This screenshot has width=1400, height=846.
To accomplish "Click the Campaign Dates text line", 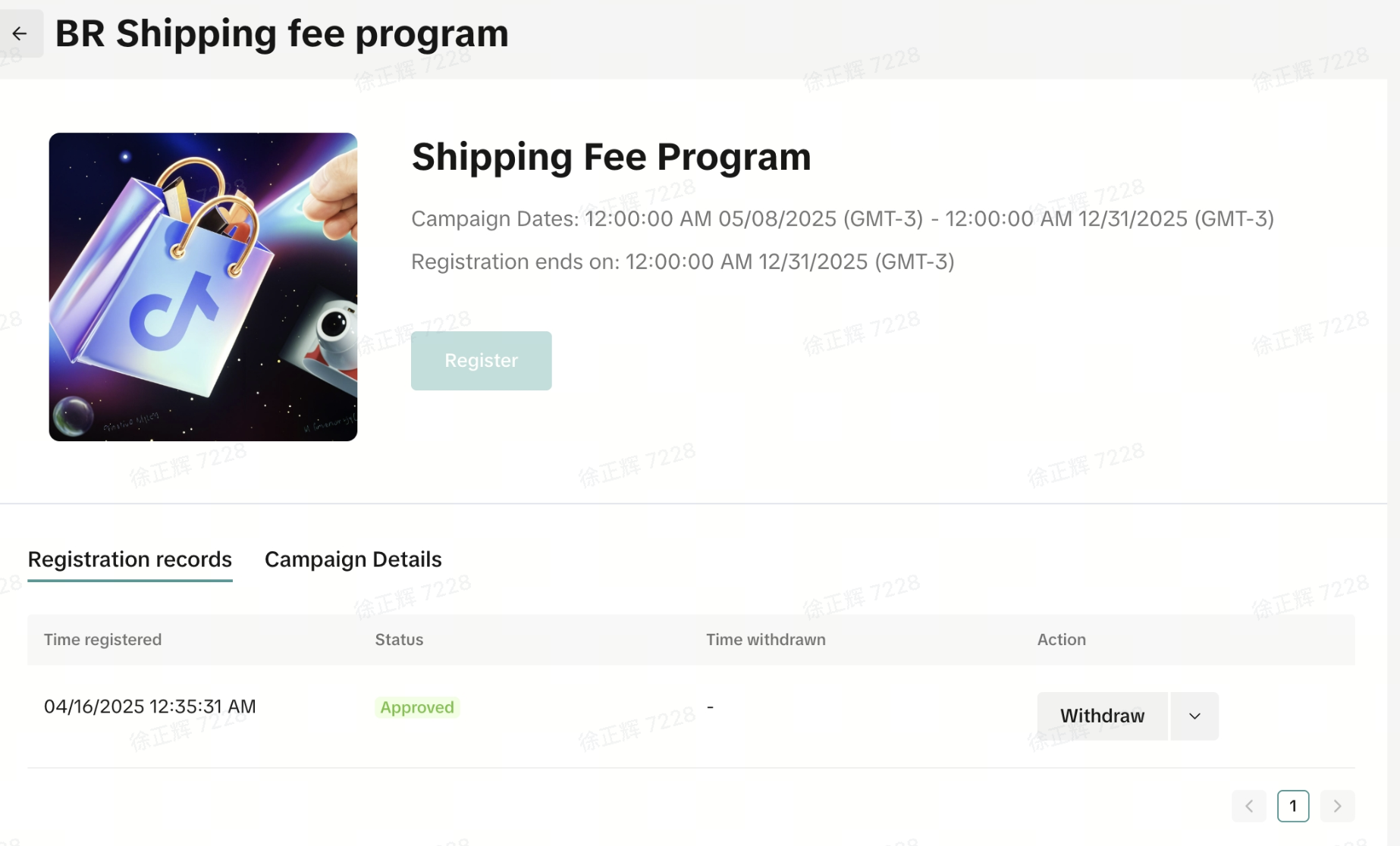I will click(842, 219).
